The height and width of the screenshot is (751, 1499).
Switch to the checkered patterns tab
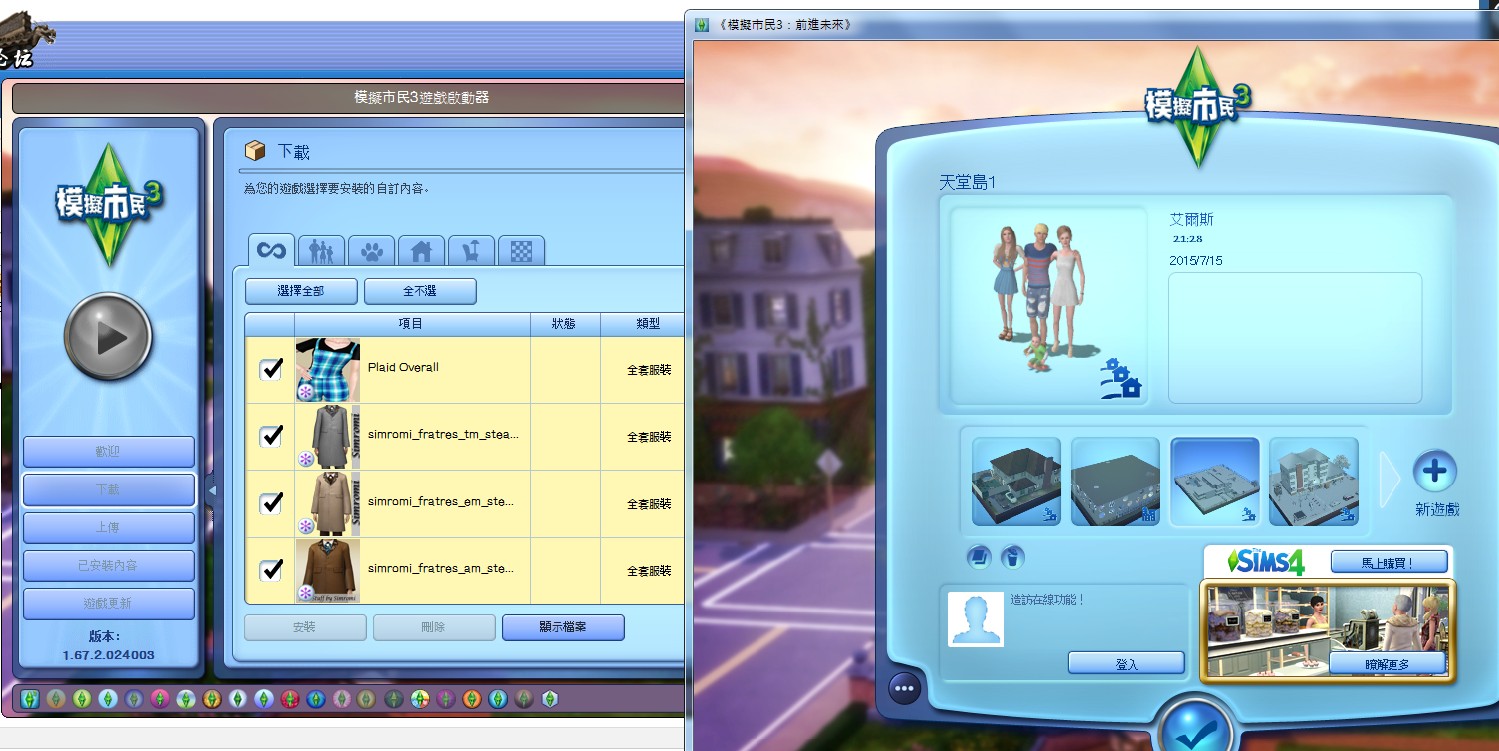pyautogui.click(x=521, y=251)
